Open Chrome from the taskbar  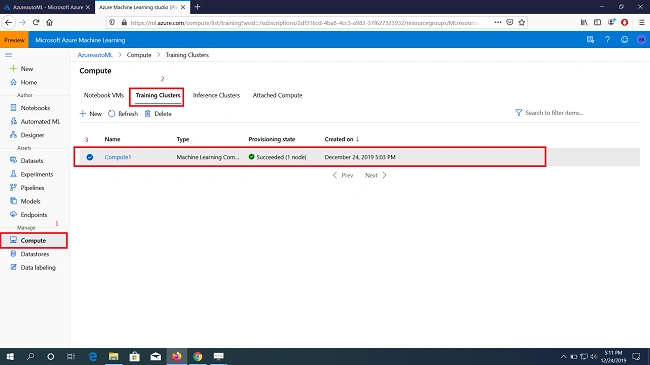pos(198,357)
